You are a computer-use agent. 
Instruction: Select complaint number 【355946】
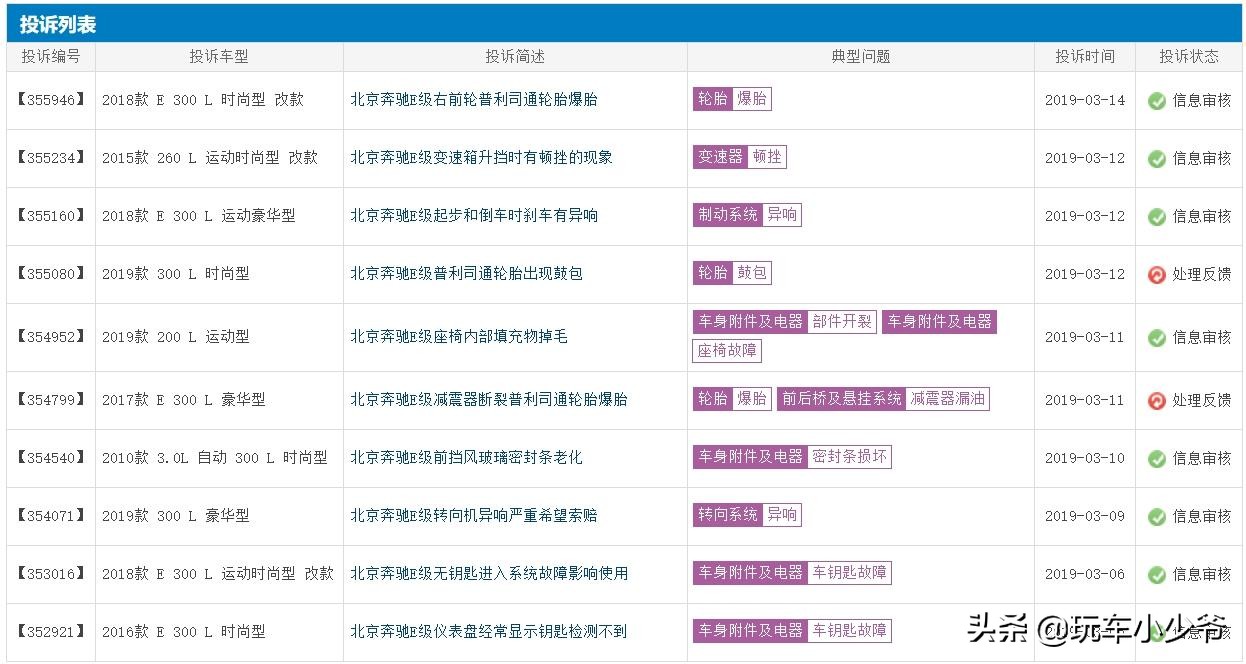tap(51, 100)
